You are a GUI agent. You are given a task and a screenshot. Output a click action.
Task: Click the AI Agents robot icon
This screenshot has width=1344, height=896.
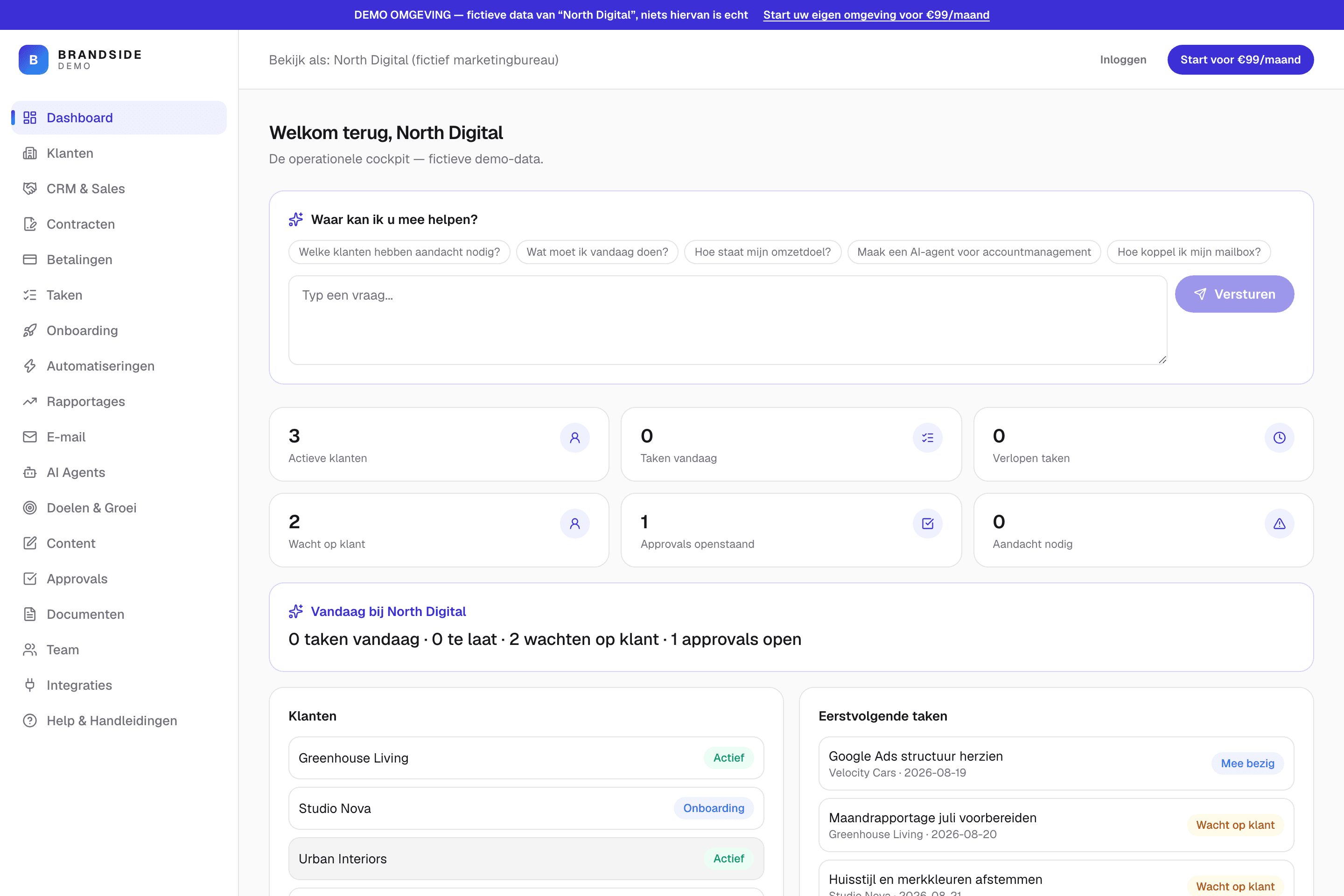(x=30, y=472)
